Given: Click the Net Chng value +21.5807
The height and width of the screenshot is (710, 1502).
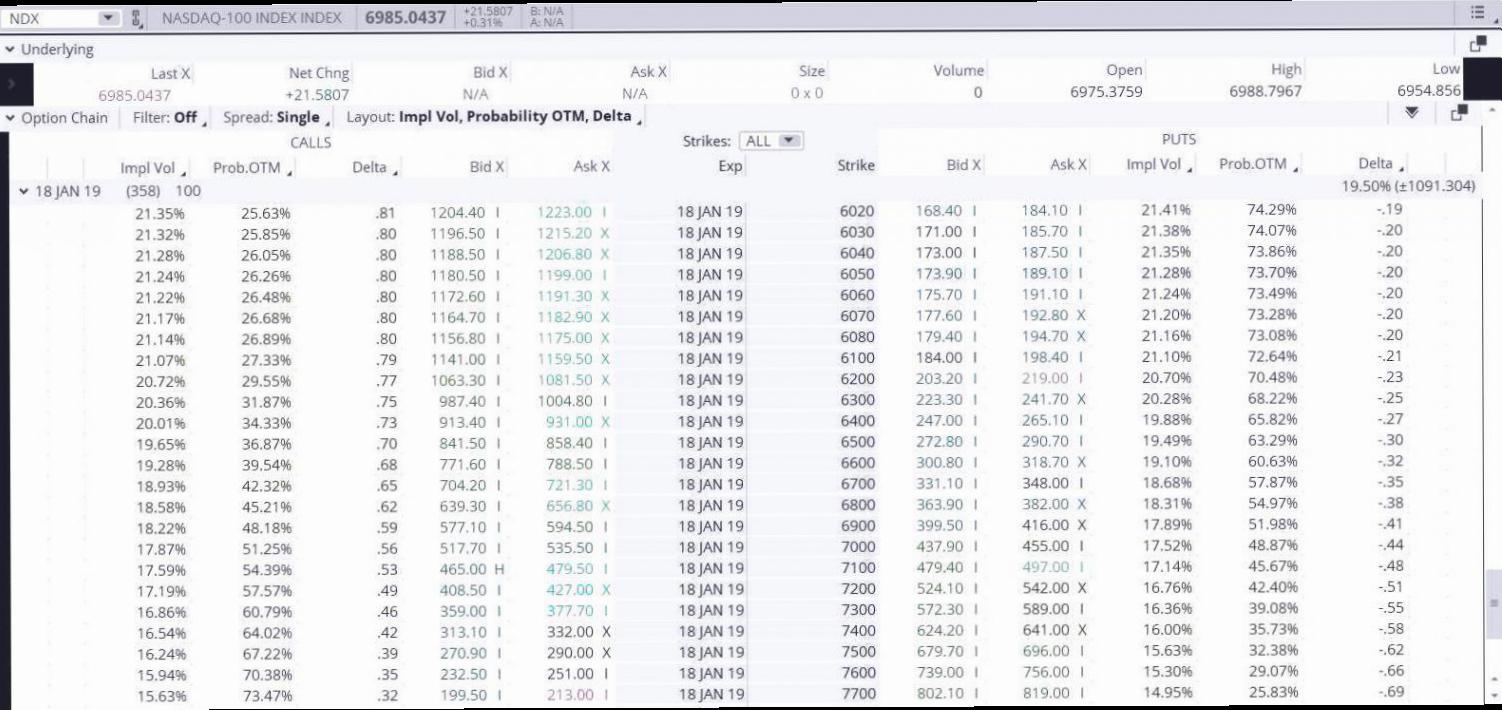Looking at the screenshot, I should coord(317,95).
